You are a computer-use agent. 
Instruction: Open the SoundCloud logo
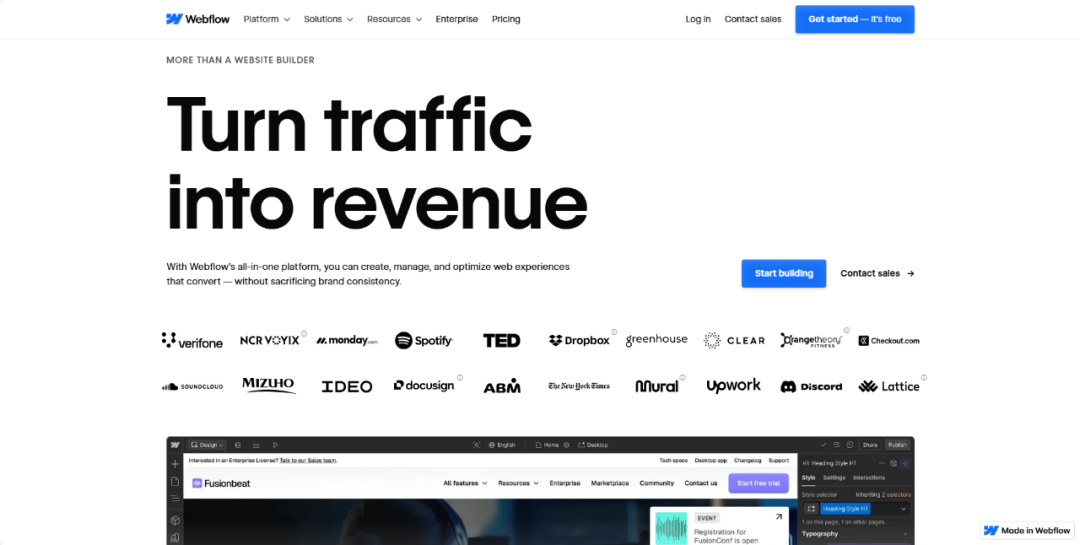pyautogui.click(x=192, y=387)
